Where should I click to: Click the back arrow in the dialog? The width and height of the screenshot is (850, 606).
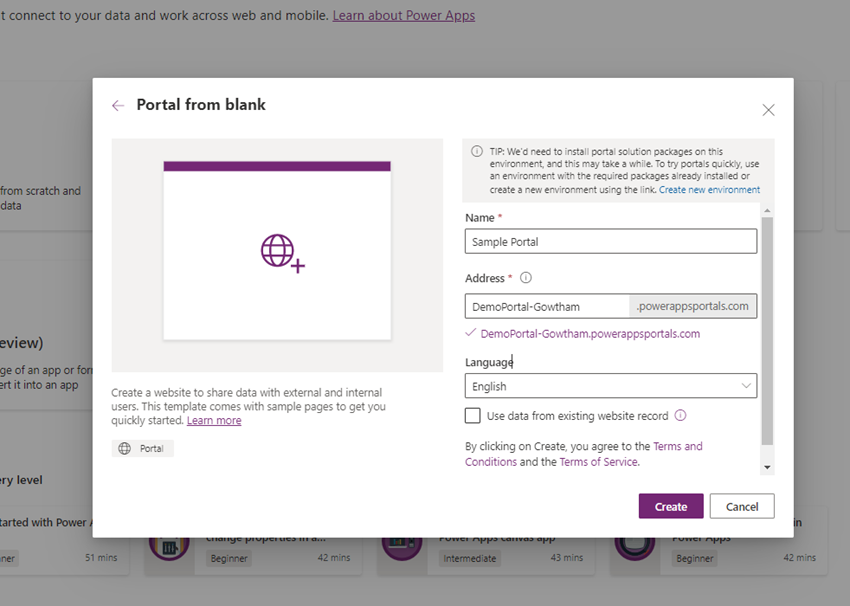point(118,105)
